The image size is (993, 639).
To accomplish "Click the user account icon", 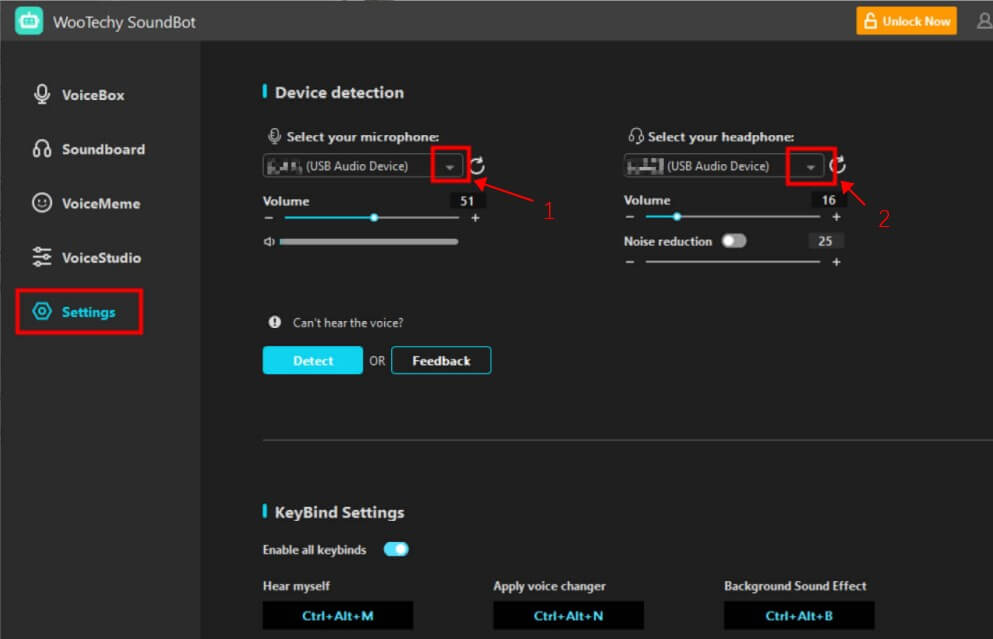I will (x=984, y=21).
